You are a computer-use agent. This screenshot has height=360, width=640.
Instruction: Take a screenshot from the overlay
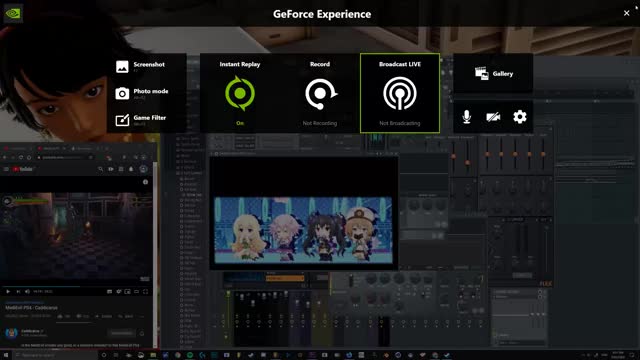tap(140, 66)
